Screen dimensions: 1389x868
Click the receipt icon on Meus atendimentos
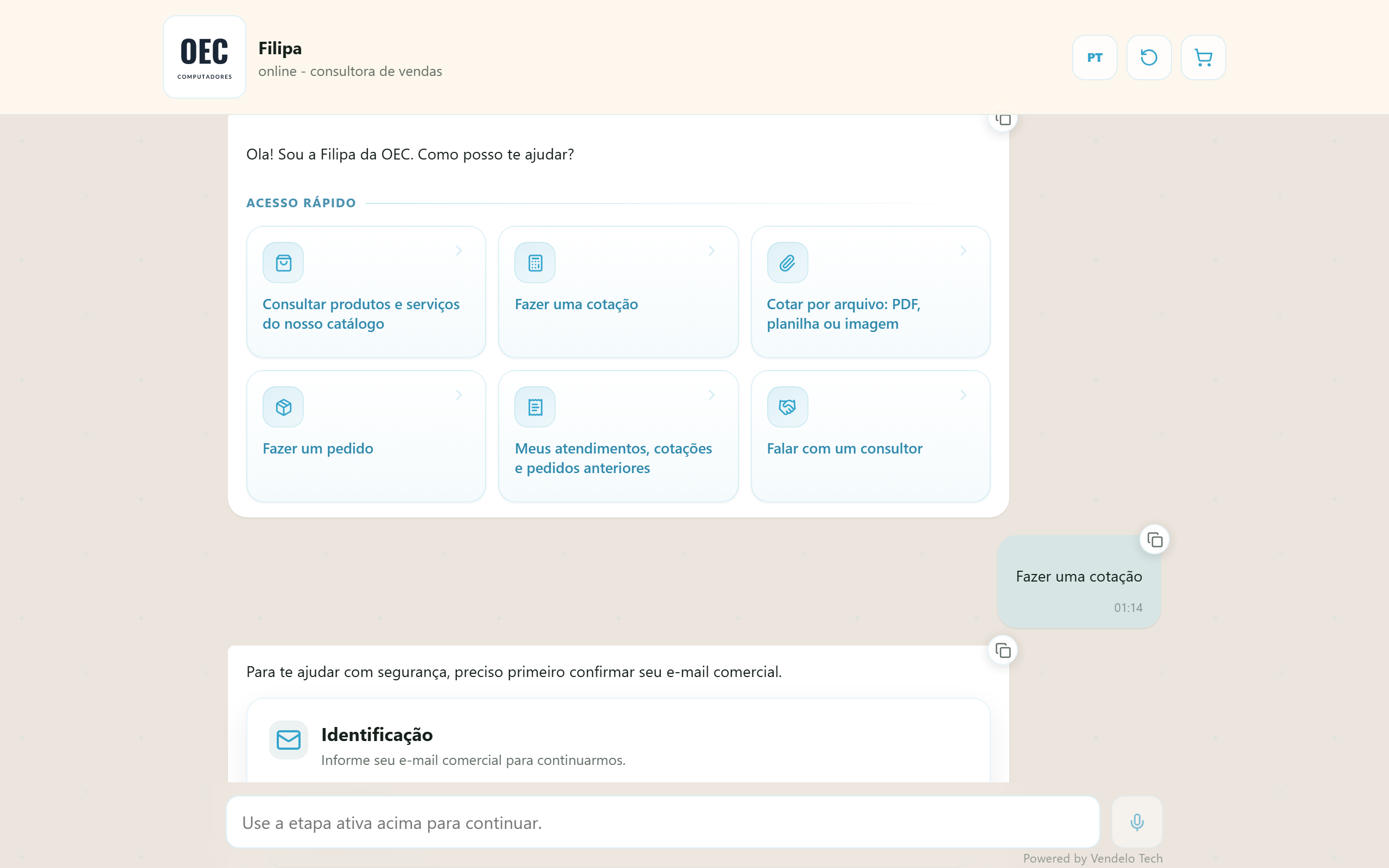coord(535,407)
